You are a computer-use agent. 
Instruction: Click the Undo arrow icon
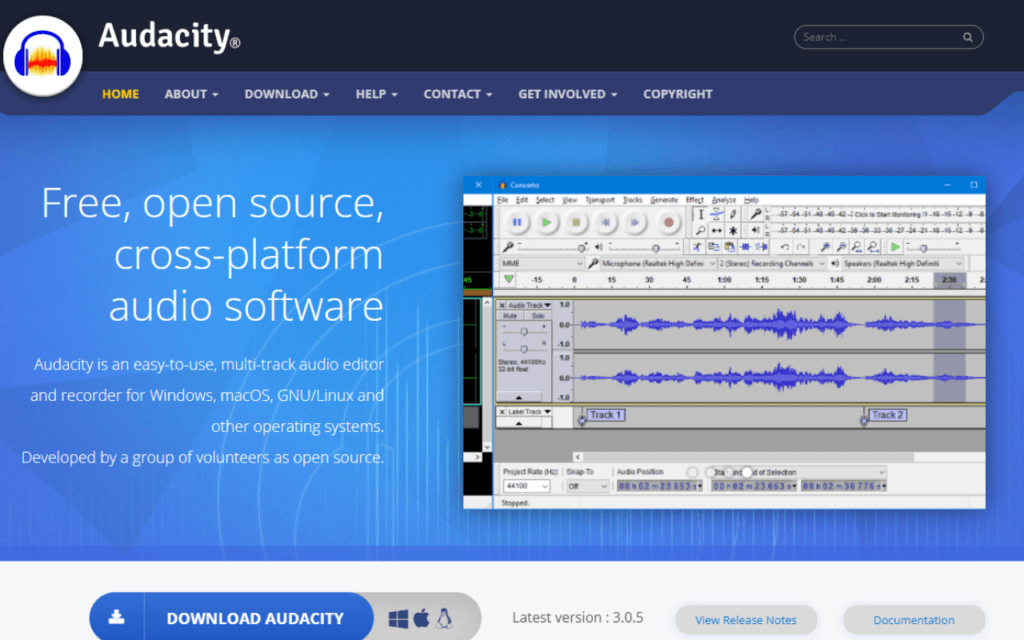point(784,247)
